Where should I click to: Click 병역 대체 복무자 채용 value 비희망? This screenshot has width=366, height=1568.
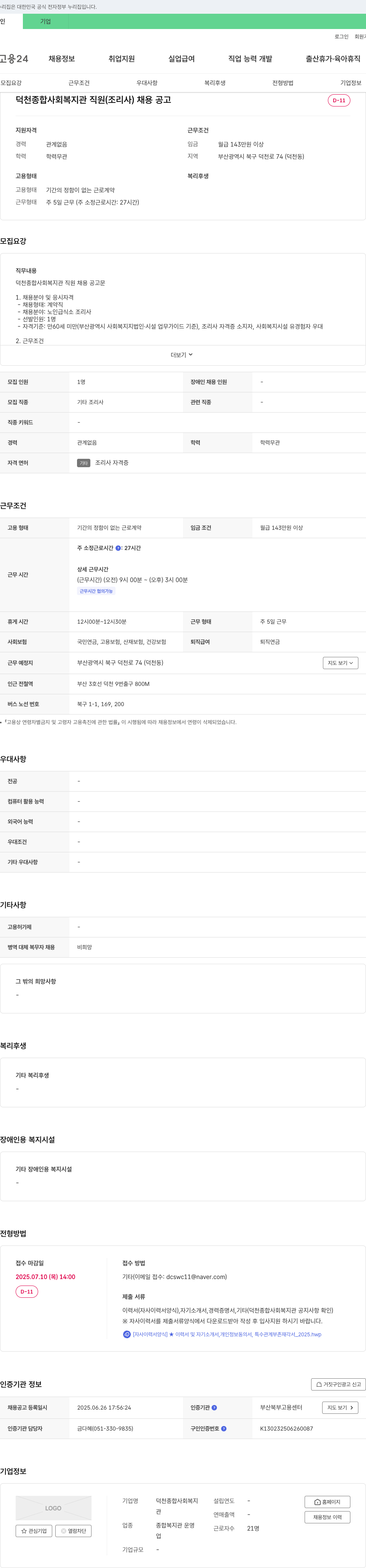coord(85,947)
